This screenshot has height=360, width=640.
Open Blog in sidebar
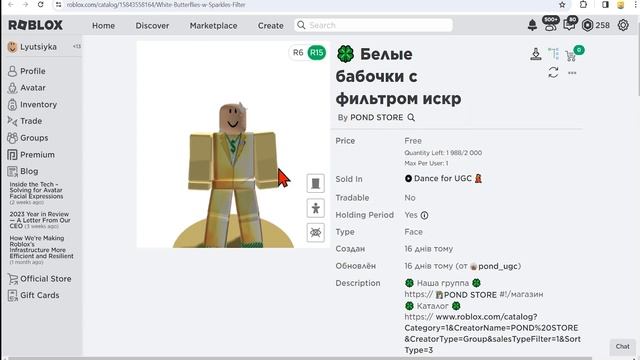(x=23, y=171)
